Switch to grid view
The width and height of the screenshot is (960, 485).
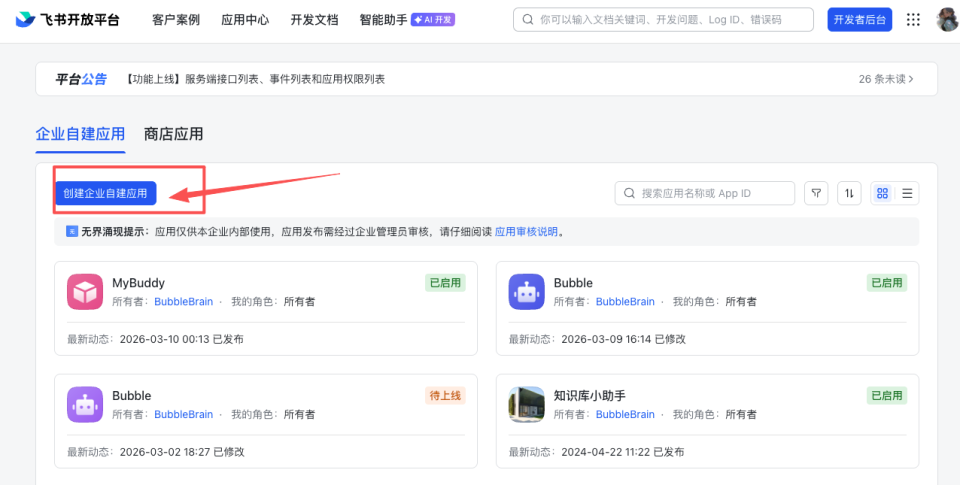pos(882,194)
